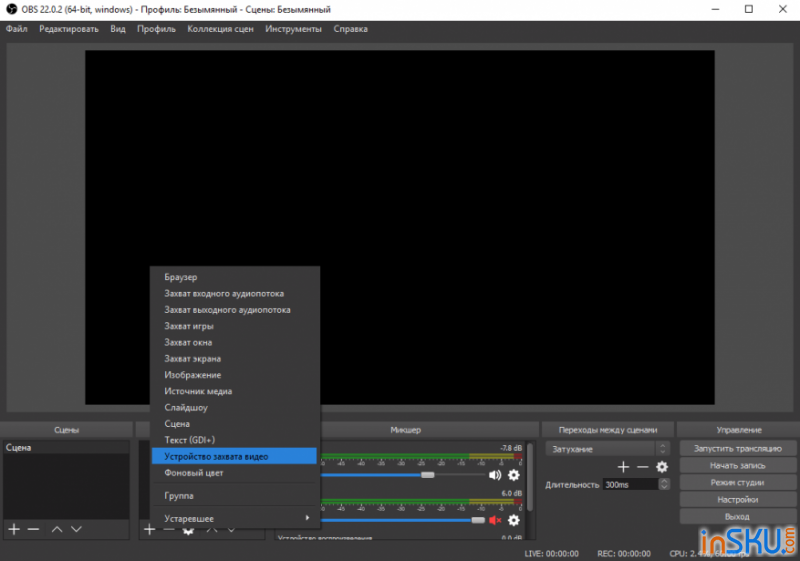Choose Захват игры source

tap(234, 326)
